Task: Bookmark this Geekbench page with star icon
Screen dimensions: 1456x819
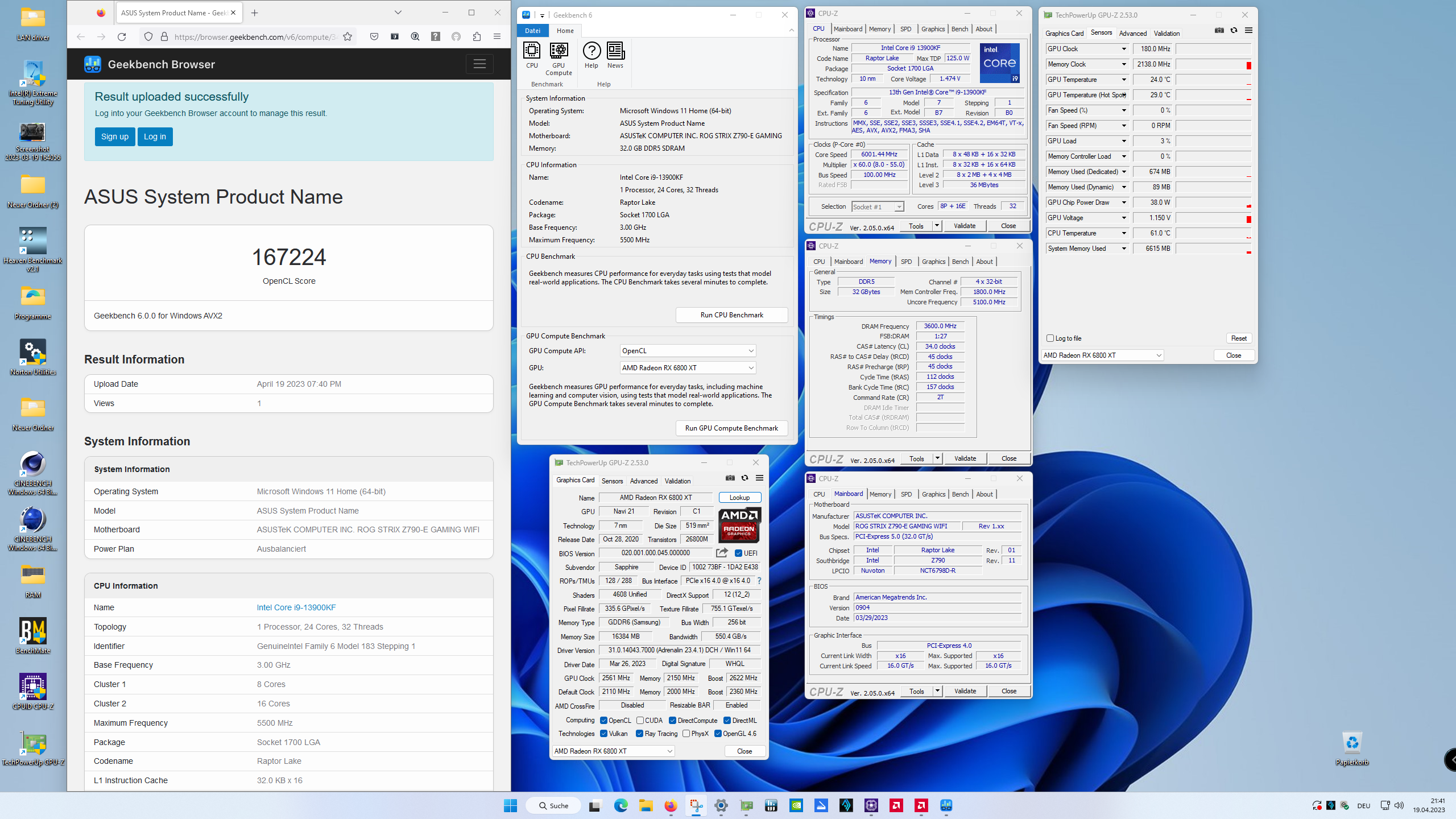Action: pos(348,37)
